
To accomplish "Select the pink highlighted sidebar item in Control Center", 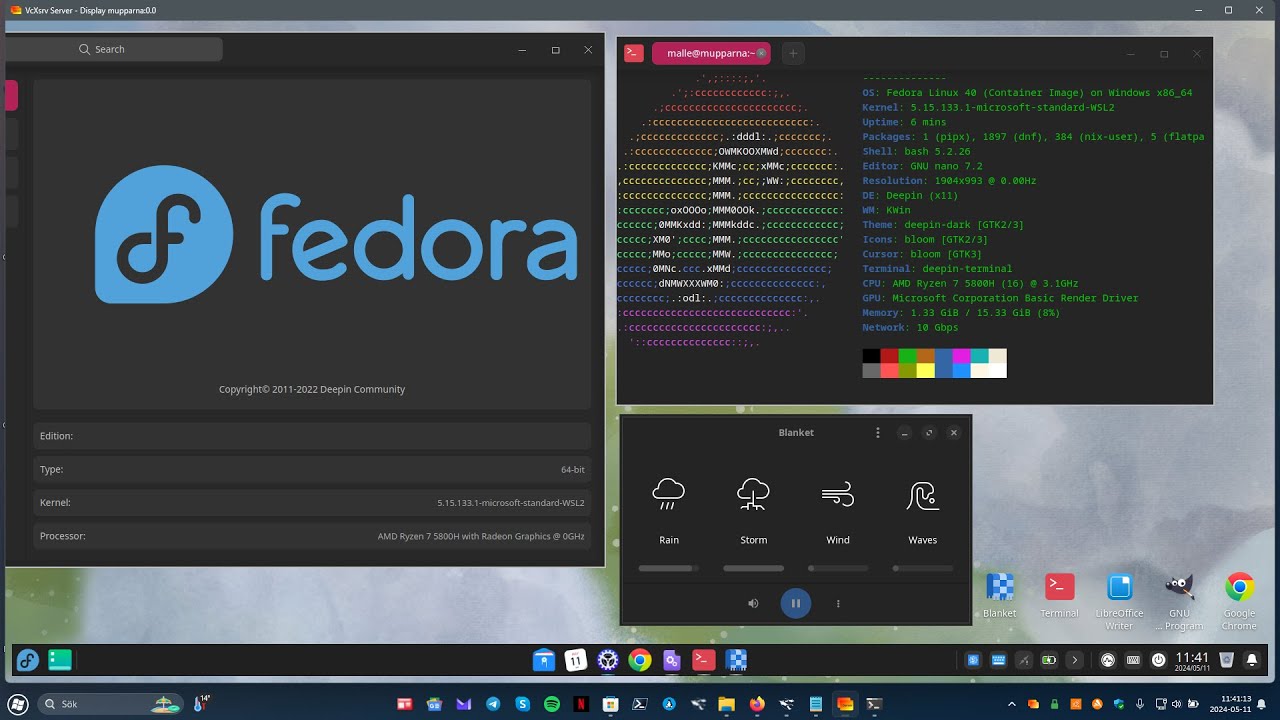I will (11, 95).
